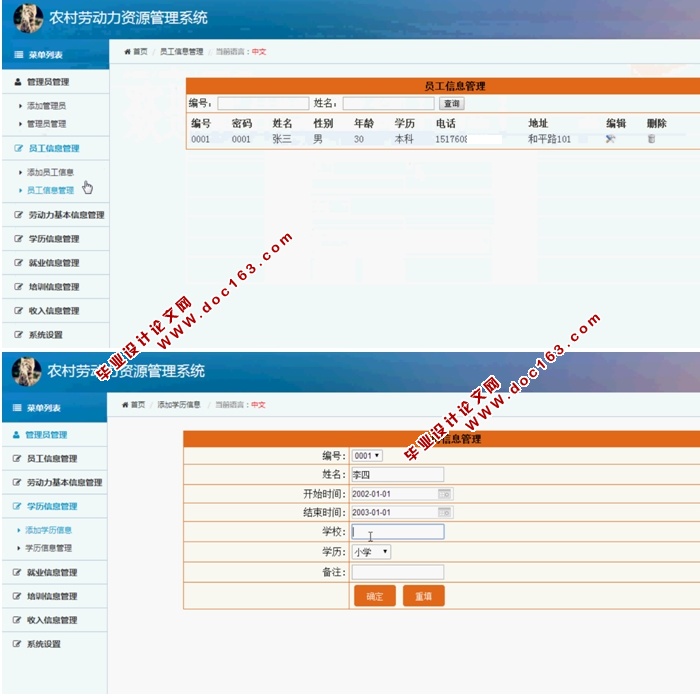Screen dimensions: 700x699
Task: Click 张三 name cell in table
Action: pos(282,139)
